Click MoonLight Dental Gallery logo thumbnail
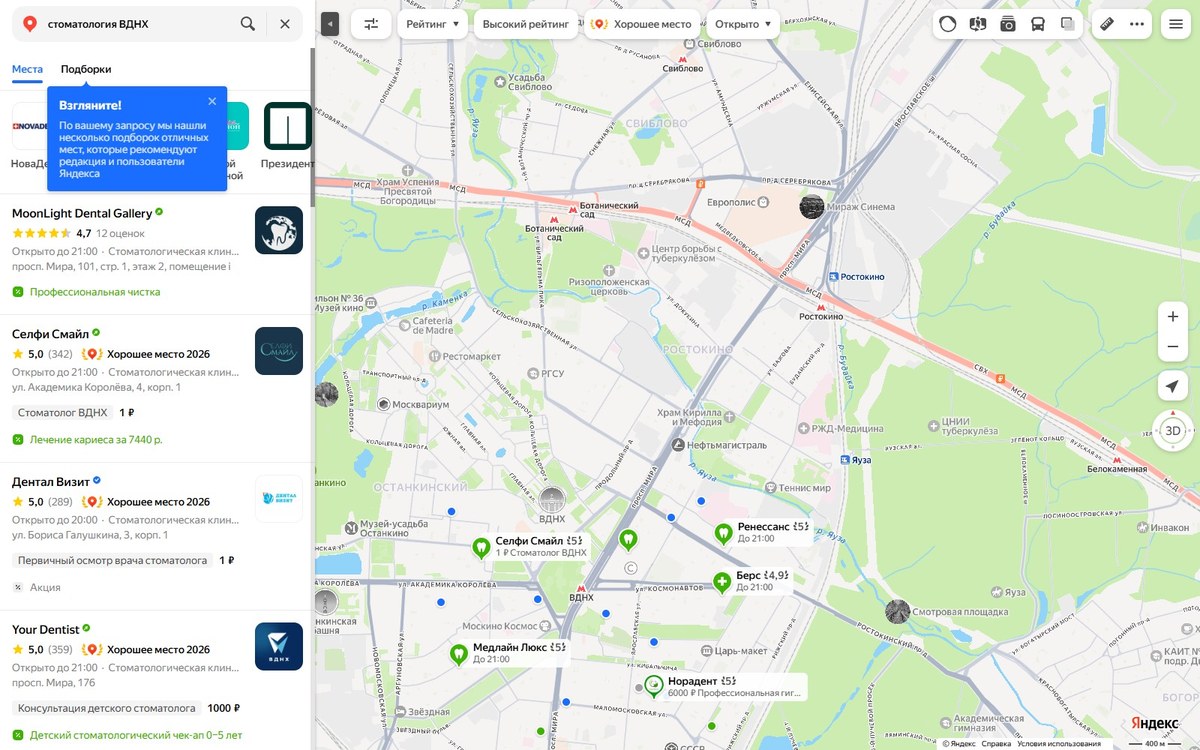1200x750 pixels. [x=279, y=230]
